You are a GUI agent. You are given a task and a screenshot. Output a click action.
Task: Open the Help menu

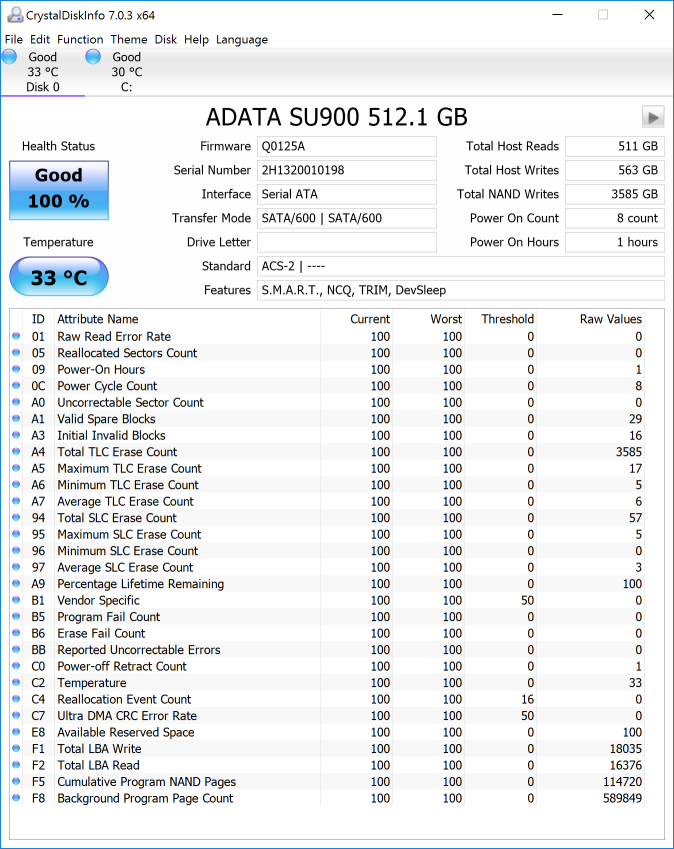pos(197,40)
